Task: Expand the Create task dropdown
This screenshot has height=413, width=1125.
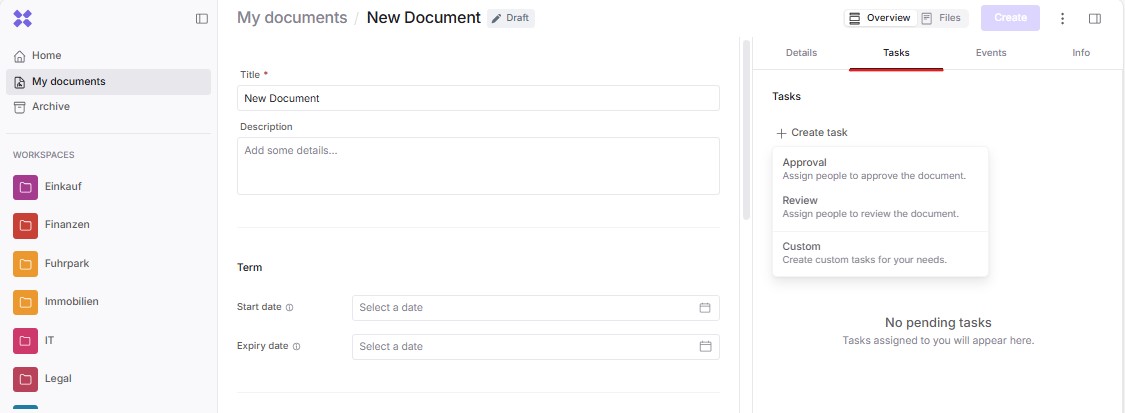Action: tap(812, 132)
